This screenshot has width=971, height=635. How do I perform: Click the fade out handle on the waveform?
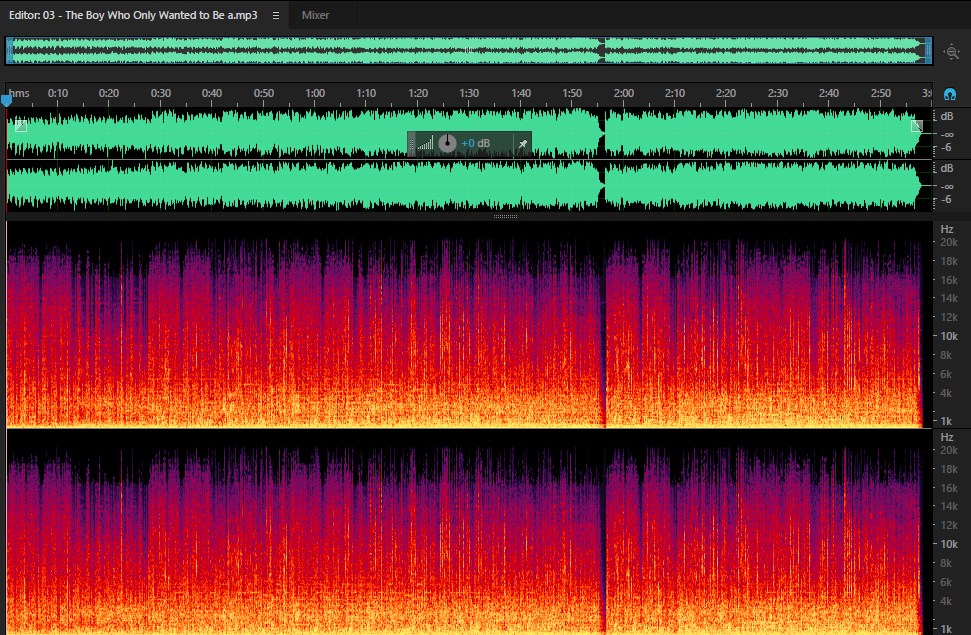pyautogui.click(x=917, y=126)
